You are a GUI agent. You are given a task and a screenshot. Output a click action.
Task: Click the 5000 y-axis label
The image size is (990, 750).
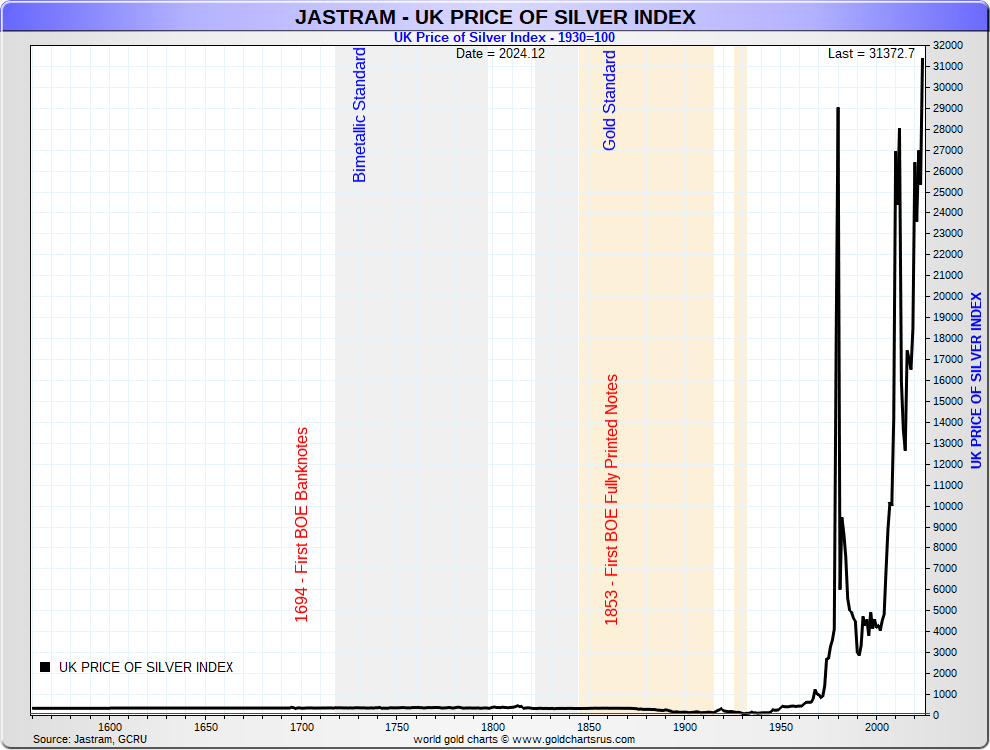tap(945, 610)
